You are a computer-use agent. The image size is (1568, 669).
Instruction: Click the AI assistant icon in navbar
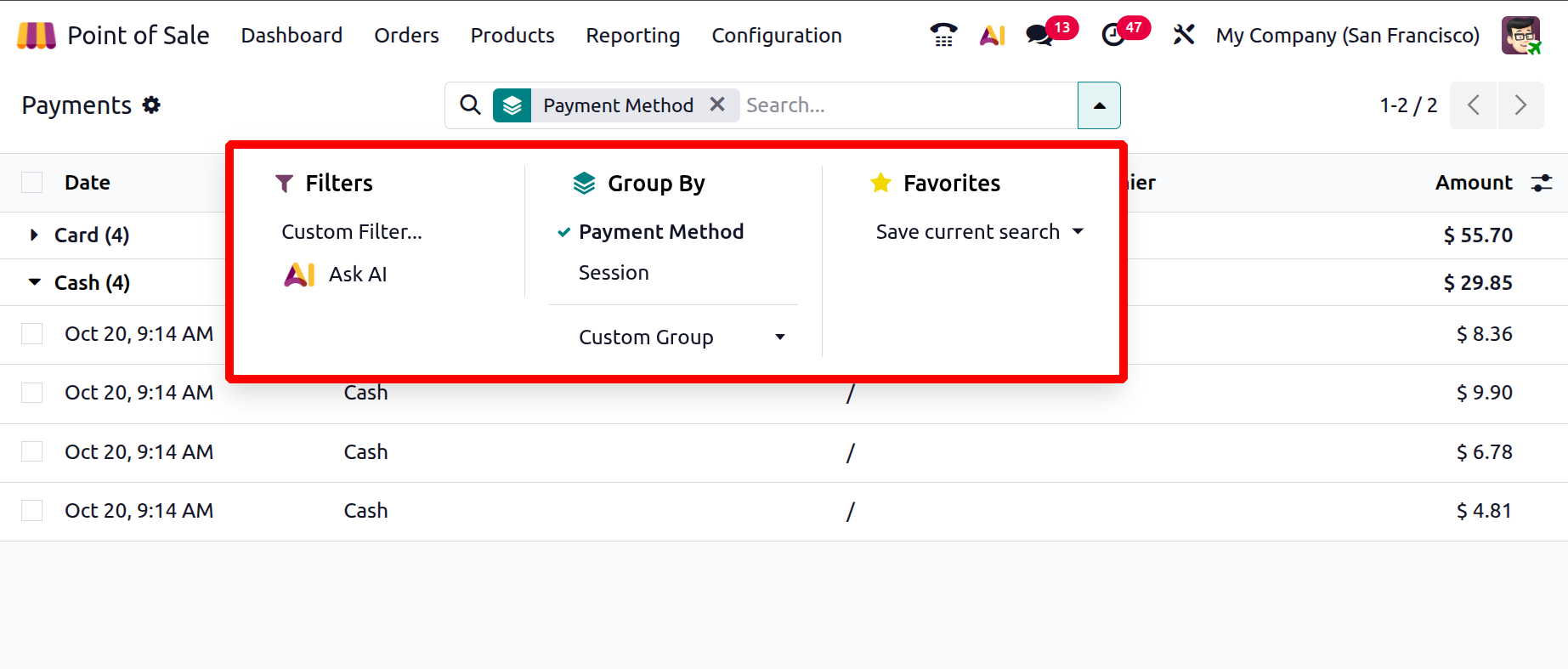tap(992, 35)
